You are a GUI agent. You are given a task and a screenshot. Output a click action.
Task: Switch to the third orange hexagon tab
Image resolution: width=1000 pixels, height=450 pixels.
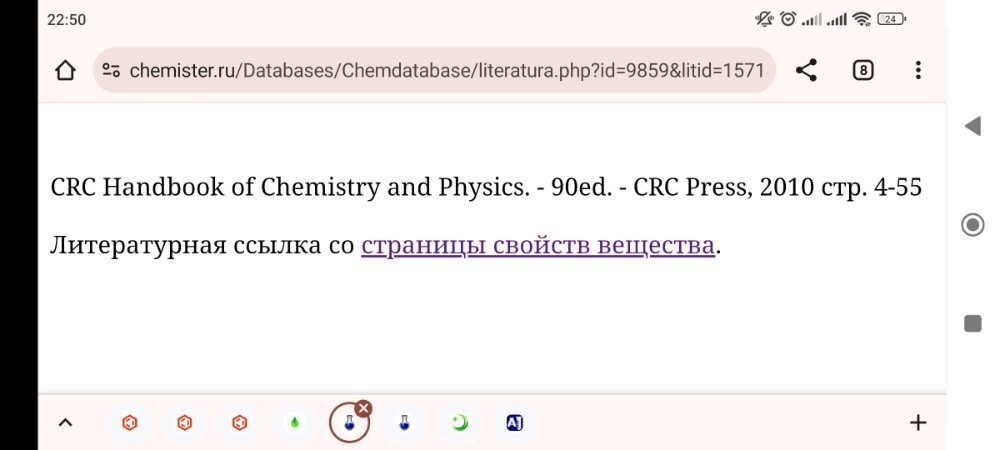pos(239,423)
